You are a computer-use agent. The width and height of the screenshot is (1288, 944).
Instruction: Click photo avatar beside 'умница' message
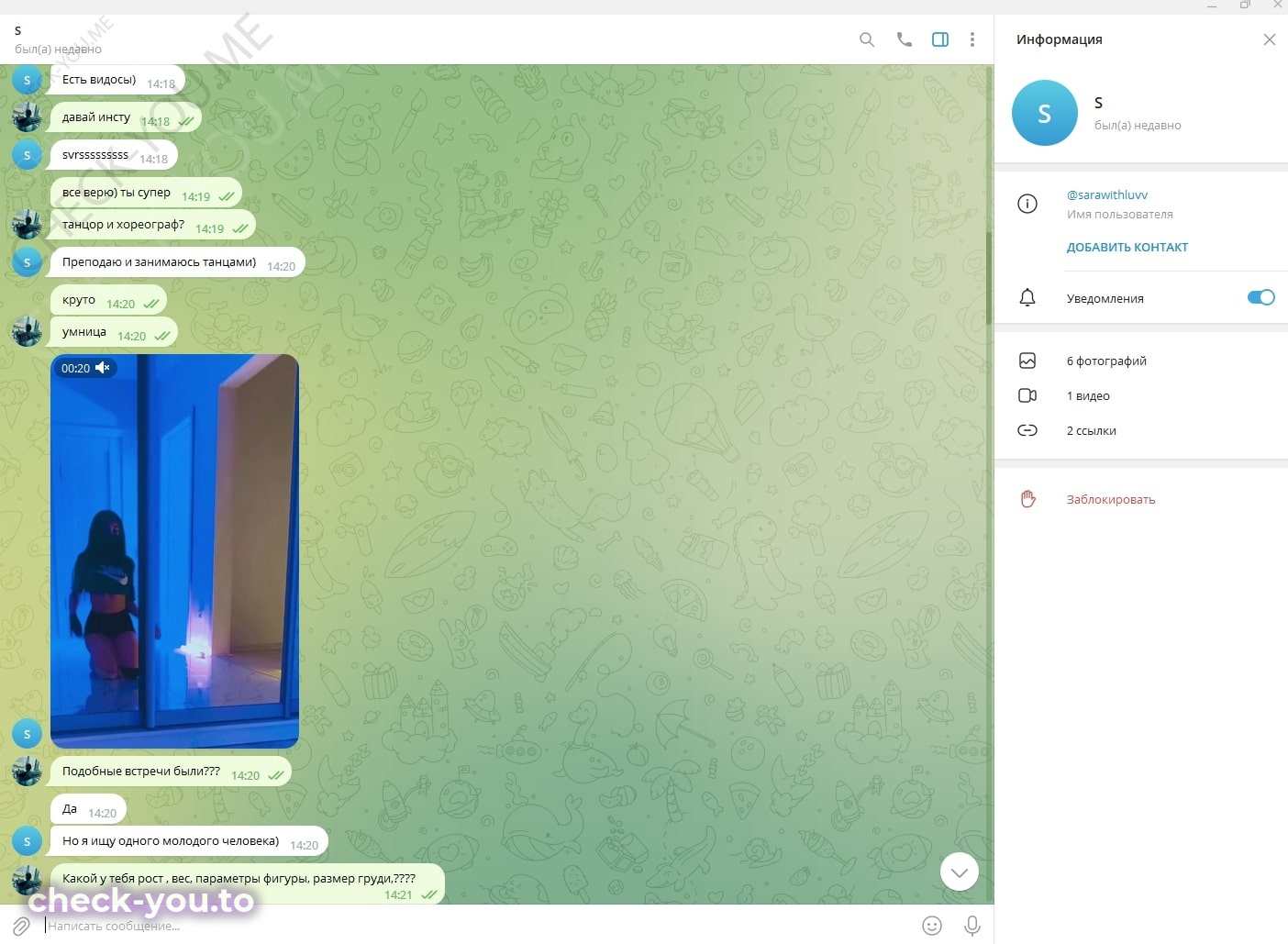coord(27,332)
